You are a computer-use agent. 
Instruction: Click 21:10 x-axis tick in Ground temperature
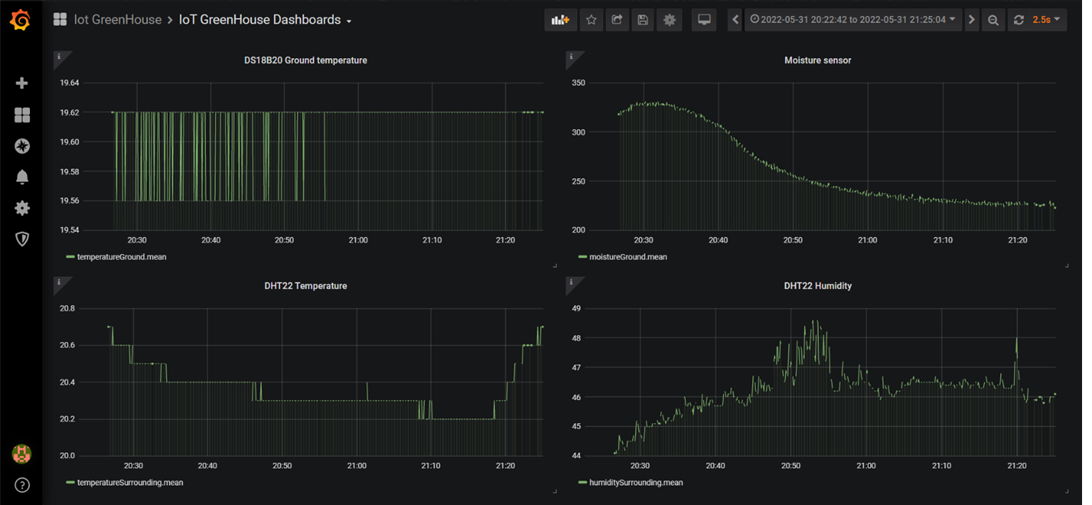[432, 240]
